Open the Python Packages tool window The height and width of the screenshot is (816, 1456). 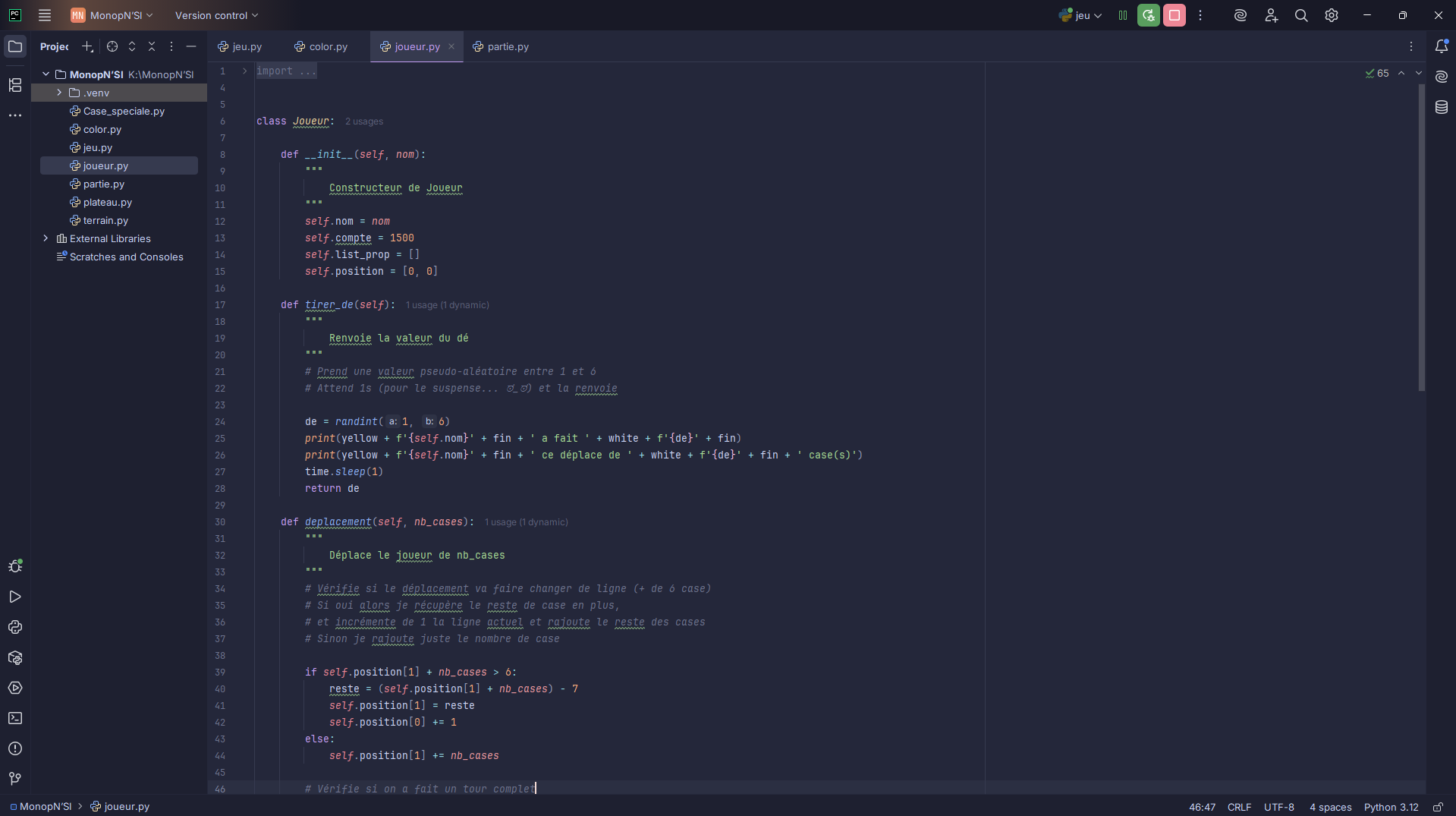pyautogui.click(x=15, y=657)
